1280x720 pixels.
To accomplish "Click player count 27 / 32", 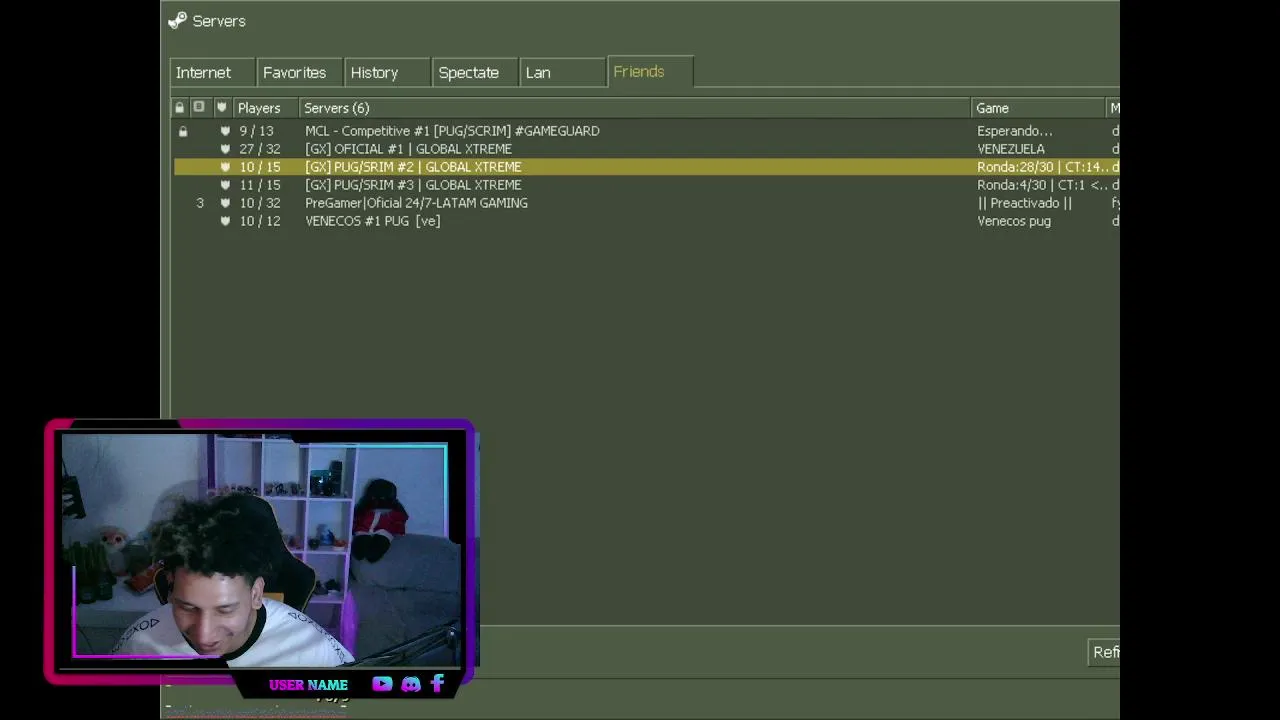I will point(260,149).
